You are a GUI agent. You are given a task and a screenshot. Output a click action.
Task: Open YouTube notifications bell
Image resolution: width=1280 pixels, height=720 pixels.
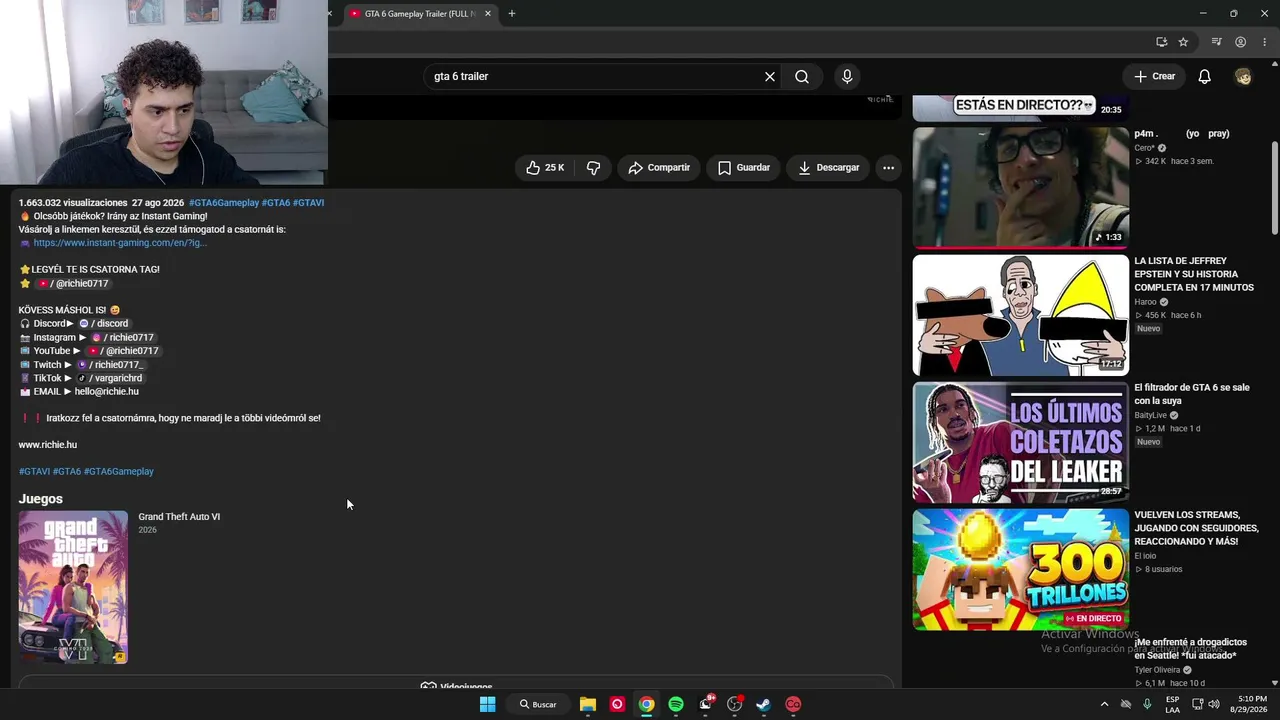[1205, 76]
